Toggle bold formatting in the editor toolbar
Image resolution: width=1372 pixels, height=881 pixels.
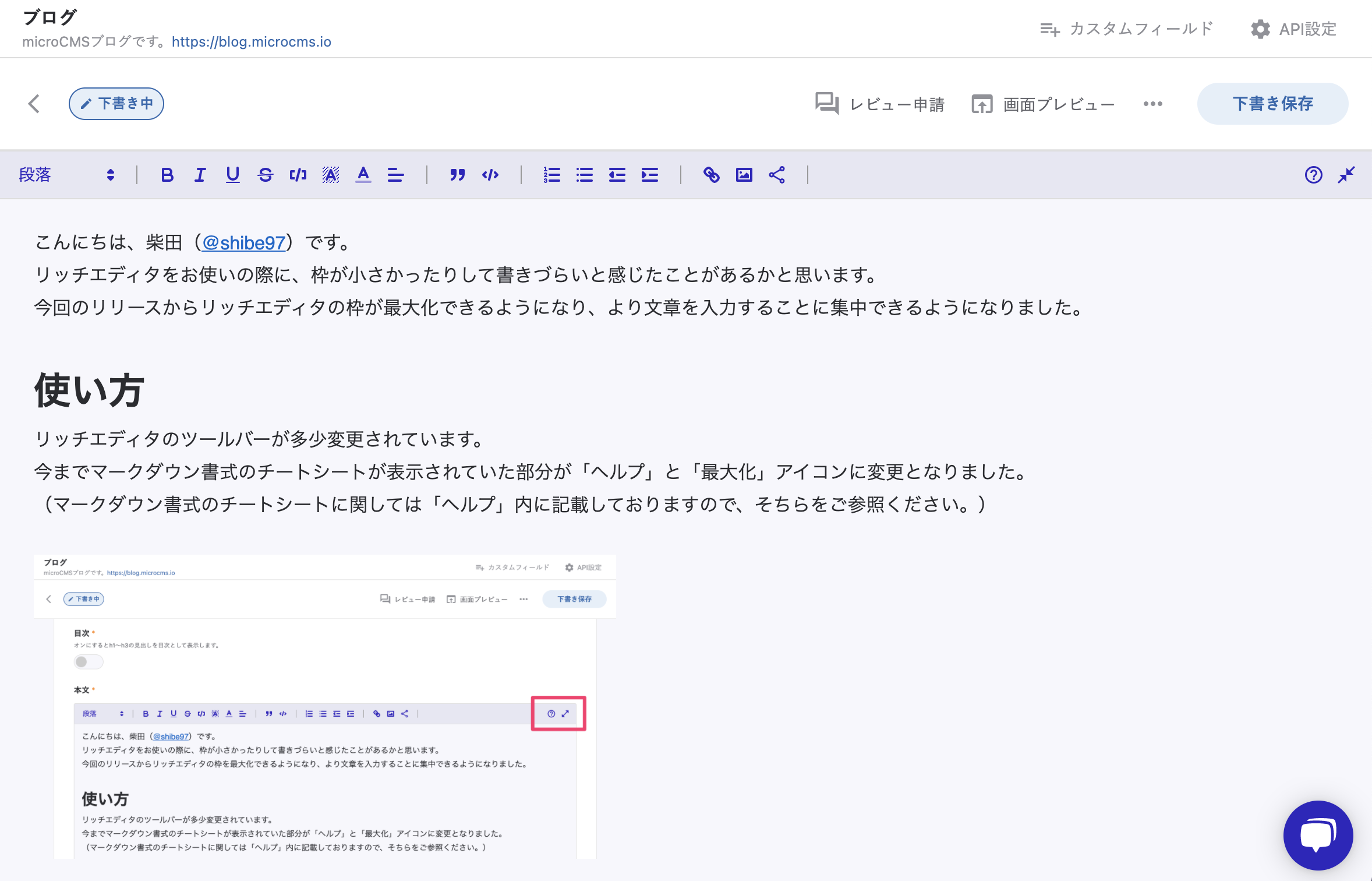tap(167, 175)
